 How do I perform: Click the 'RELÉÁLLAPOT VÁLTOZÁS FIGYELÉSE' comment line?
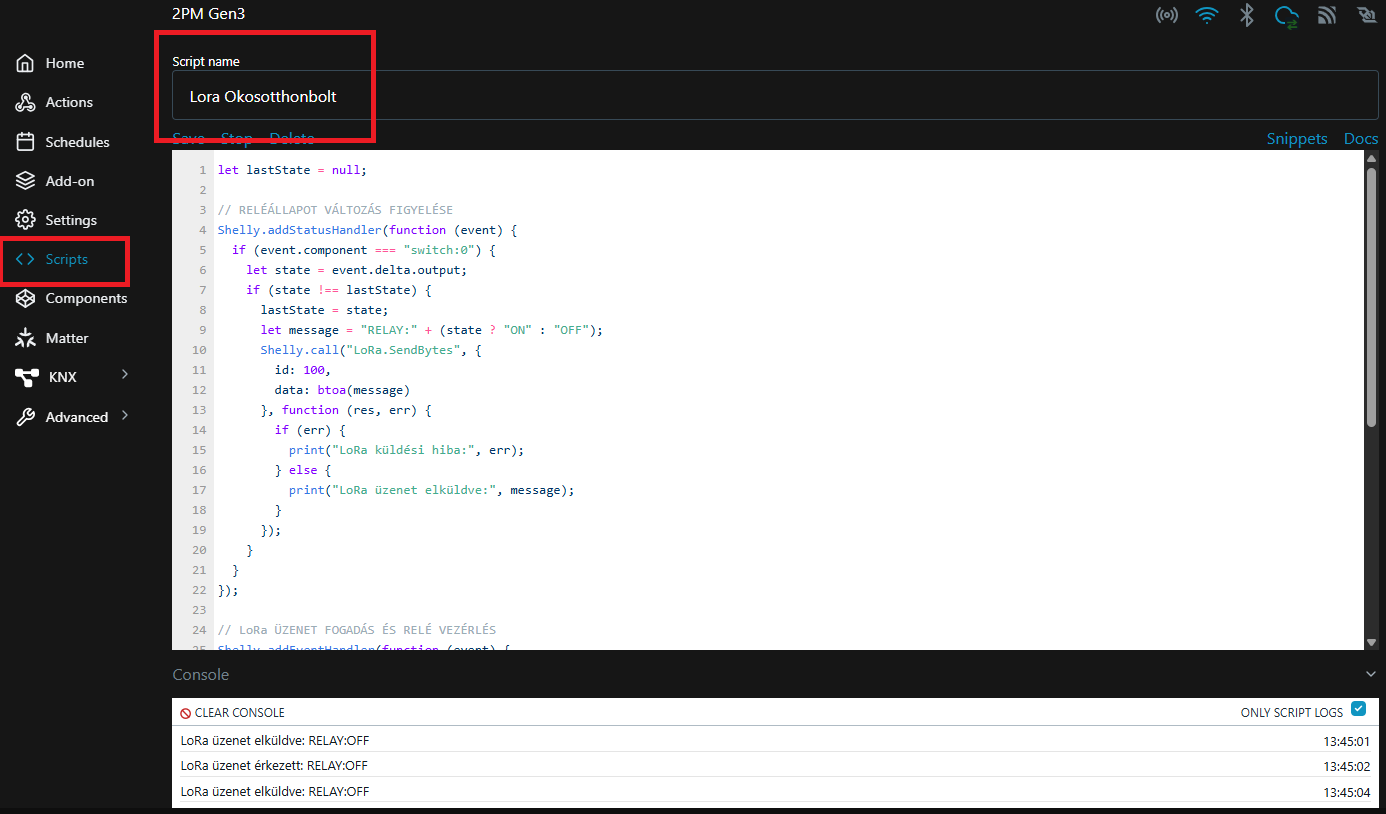pos(335,210)
